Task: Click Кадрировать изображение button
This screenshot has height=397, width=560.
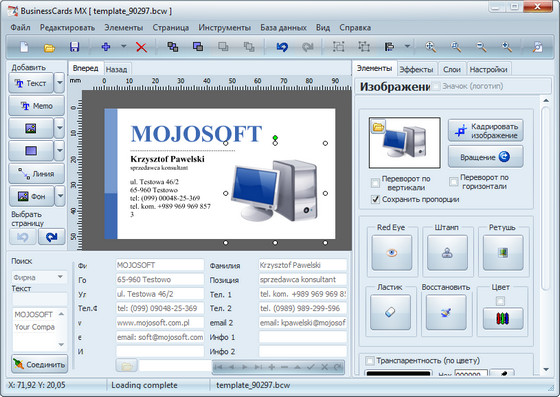Action: pyautogui.click(x=486, y=131)
